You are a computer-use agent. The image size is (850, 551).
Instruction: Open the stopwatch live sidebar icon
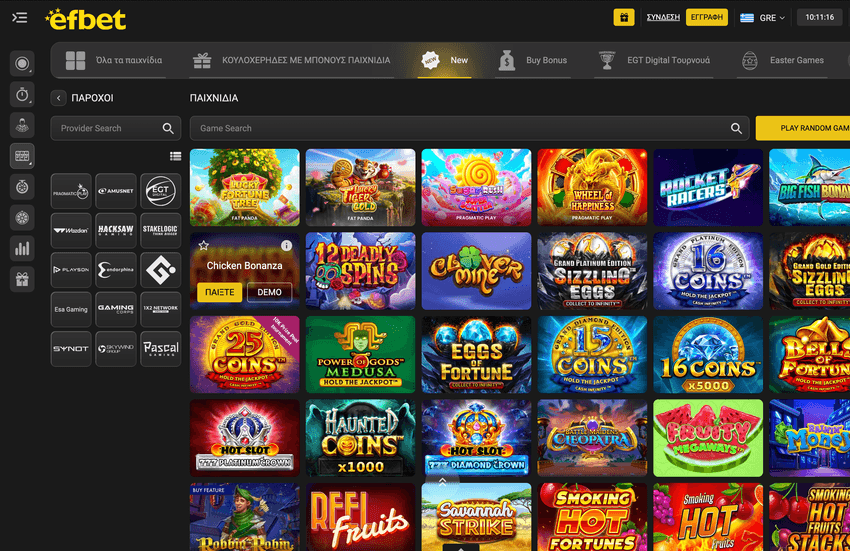coord(22,94)
